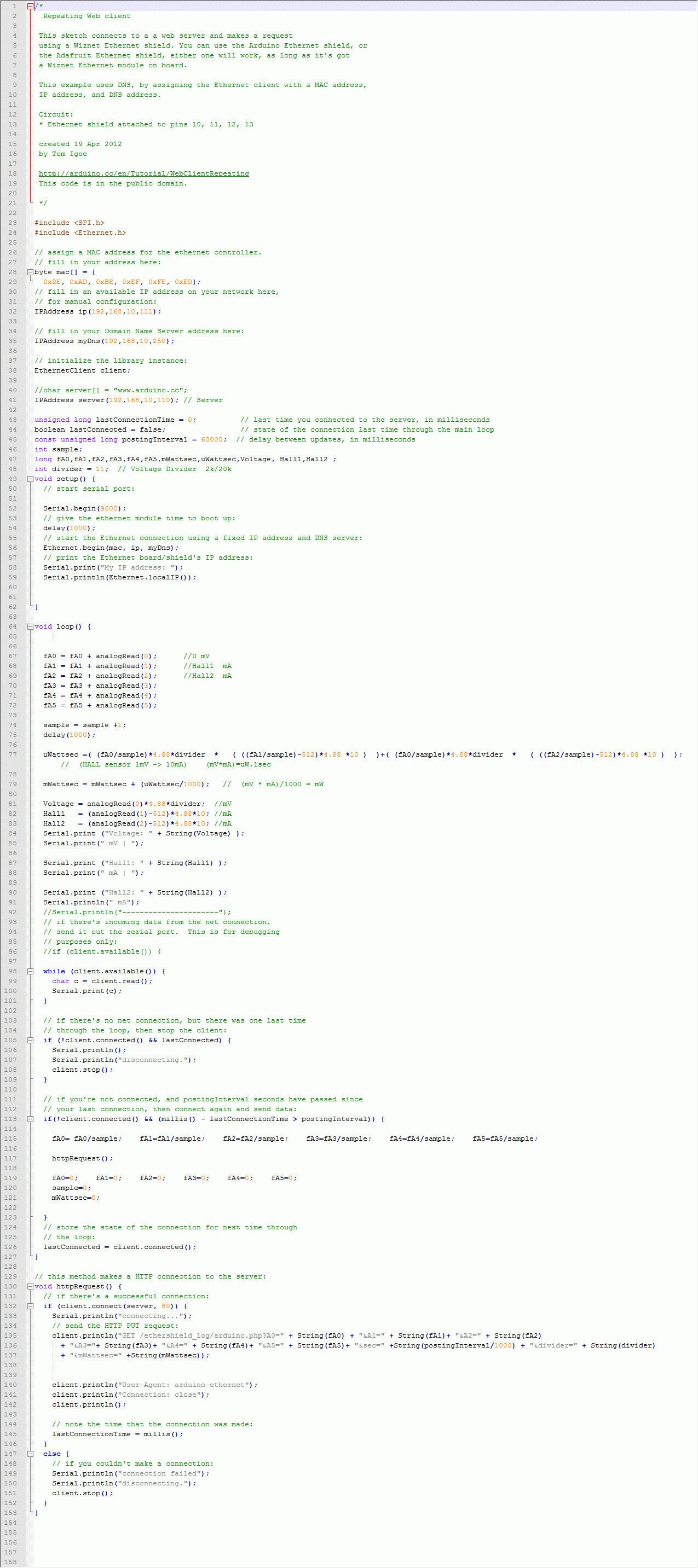This screenshot has width=698, height=1568.
Task: Click the standalone httpRequest(); call in loop
Action: pyautogui.click(x=82, y=1158)
